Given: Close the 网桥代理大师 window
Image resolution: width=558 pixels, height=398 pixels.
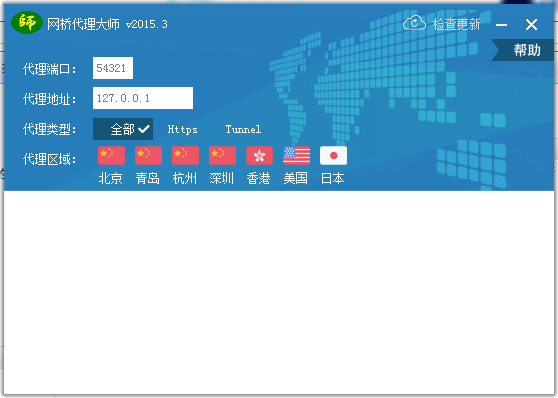Looking at the screenshot, I should [531, 25].
